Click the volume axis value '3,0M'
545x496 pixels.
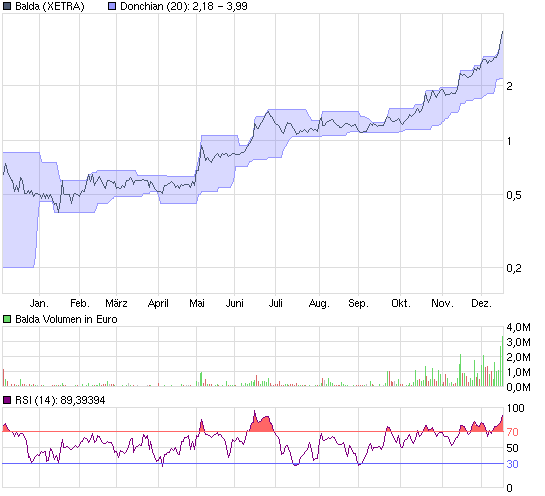coord(518,342)
